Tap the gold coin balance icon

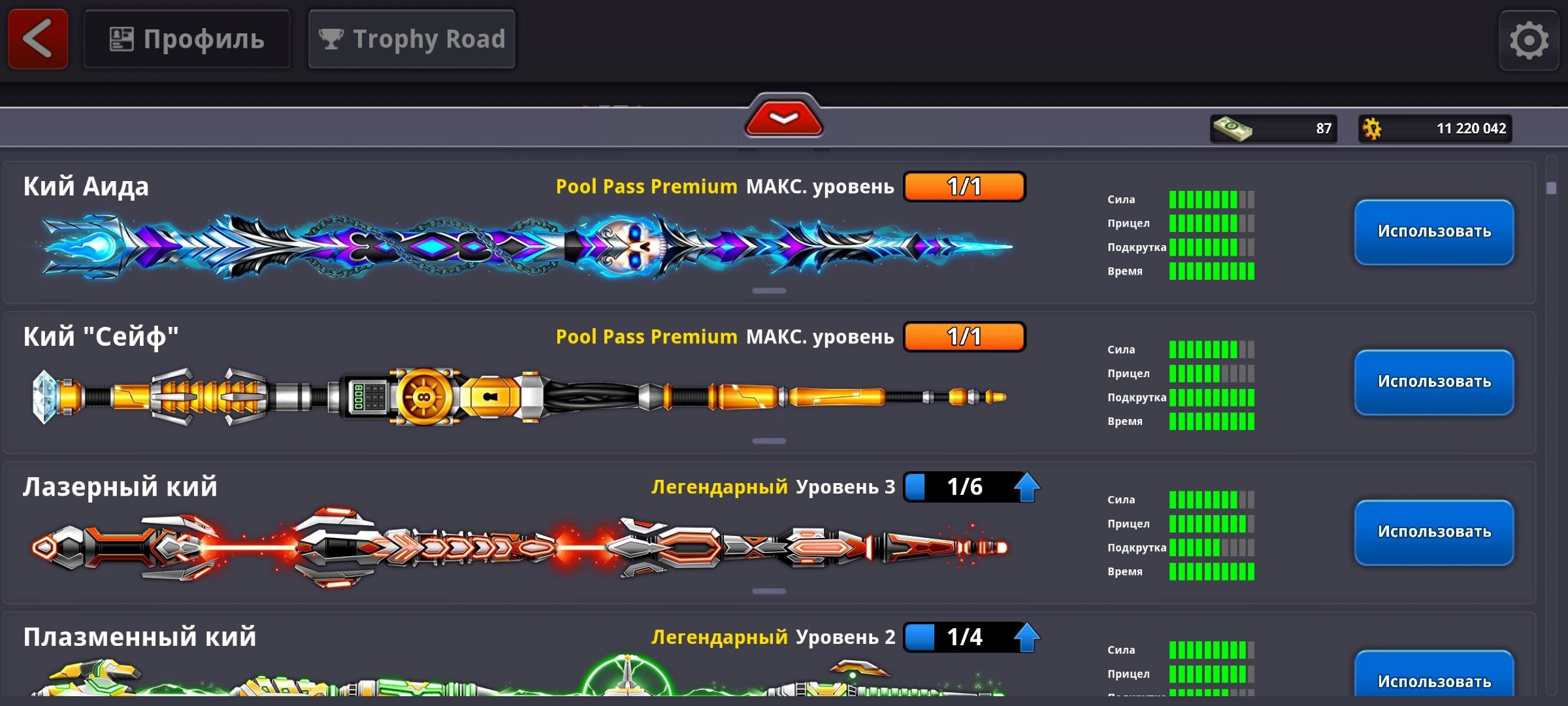tap(1372, 129)
